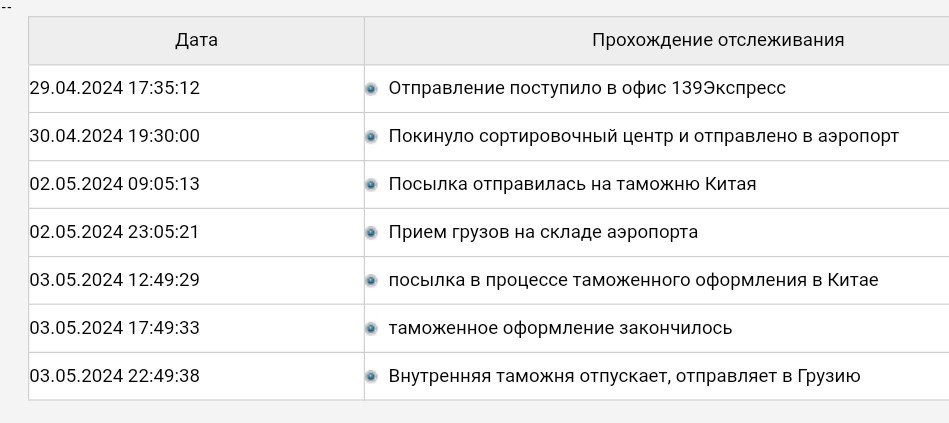Click bullet beside таможенное оформление закончилось
Image resolution: width=949 pixels, height=423 pixels.
tap(372, 329)
